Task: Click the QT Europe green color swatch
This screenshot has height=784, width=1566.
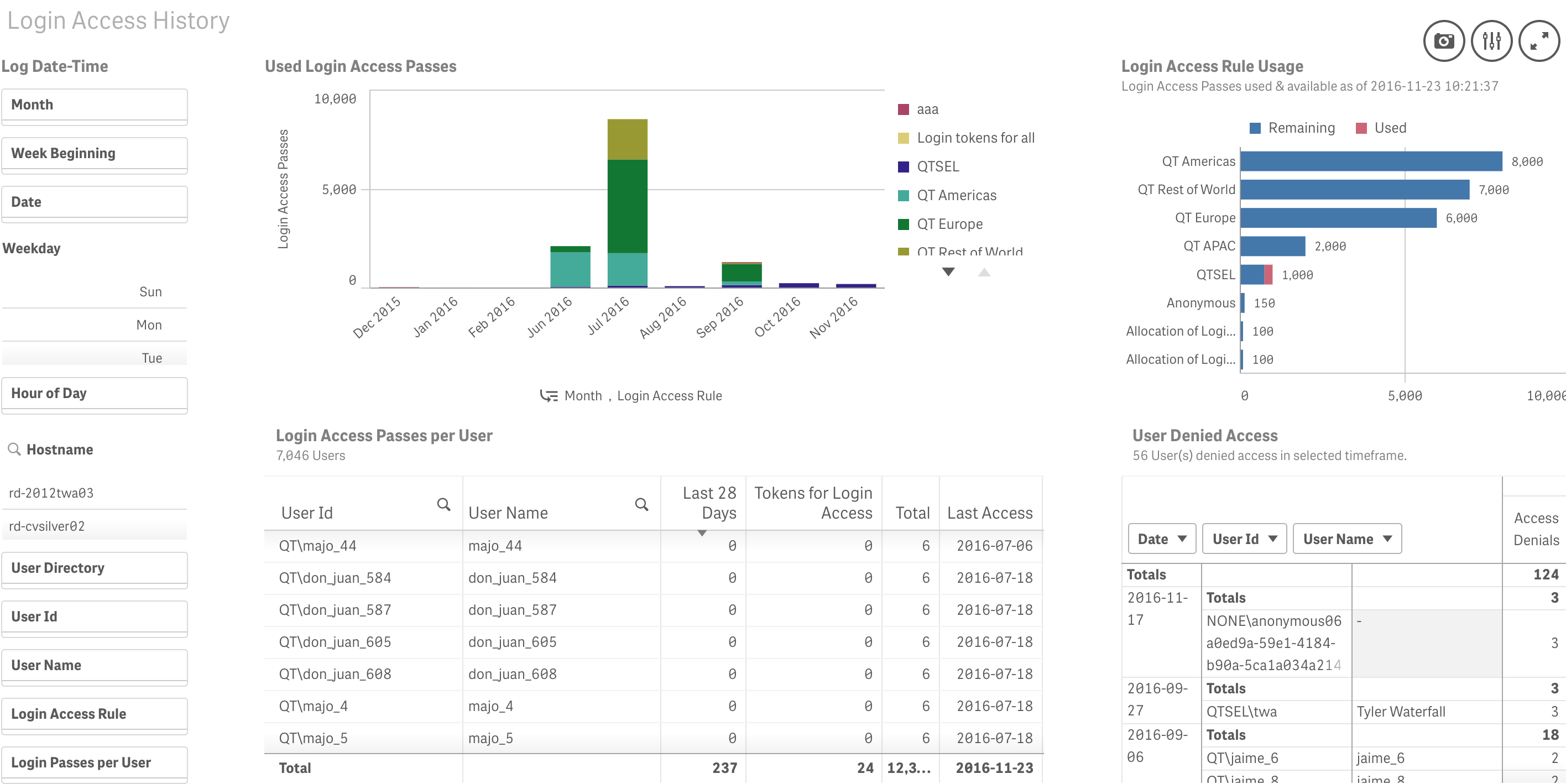Action: 904,224
